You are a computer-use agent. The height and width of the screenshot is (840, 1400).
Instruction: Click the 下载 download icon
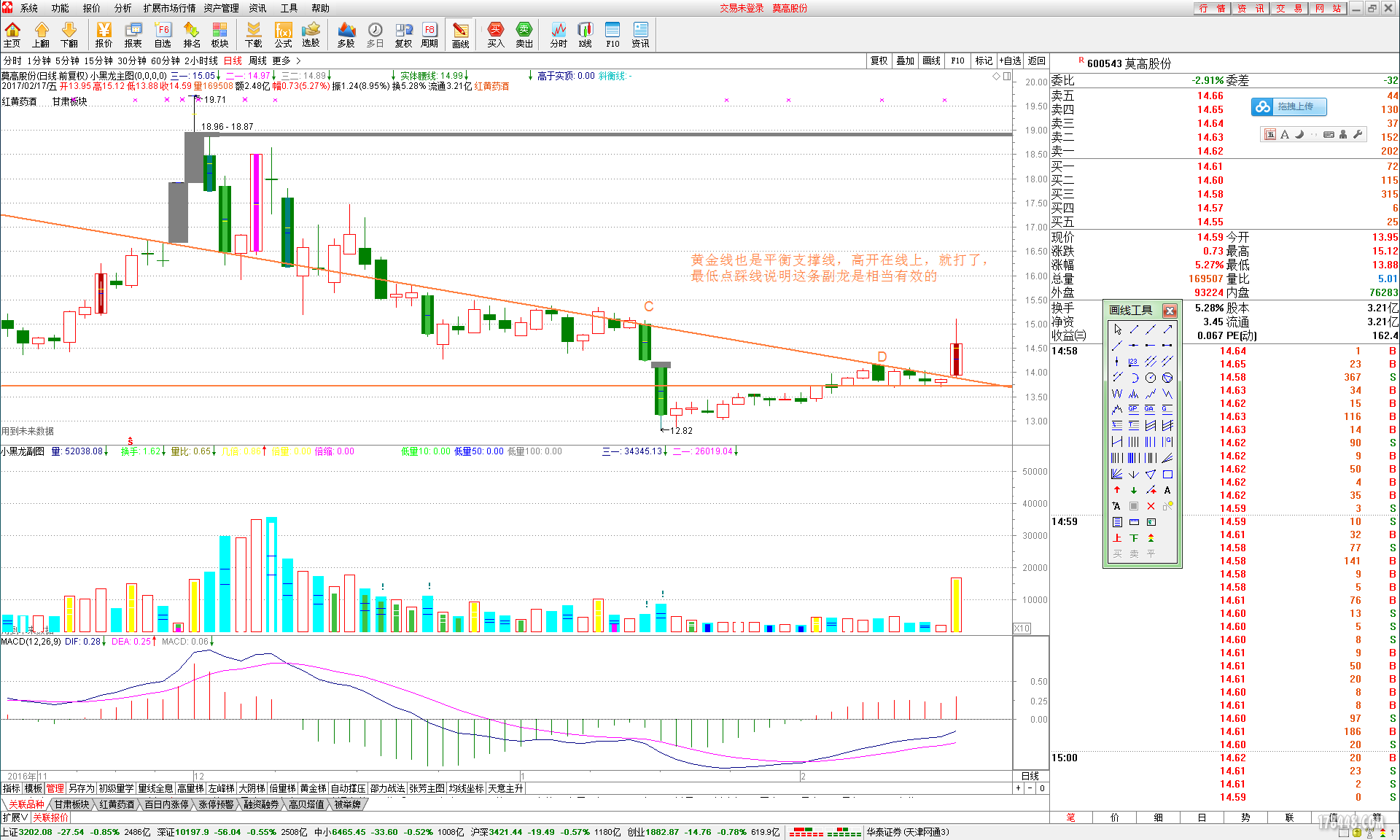point(254,35)
